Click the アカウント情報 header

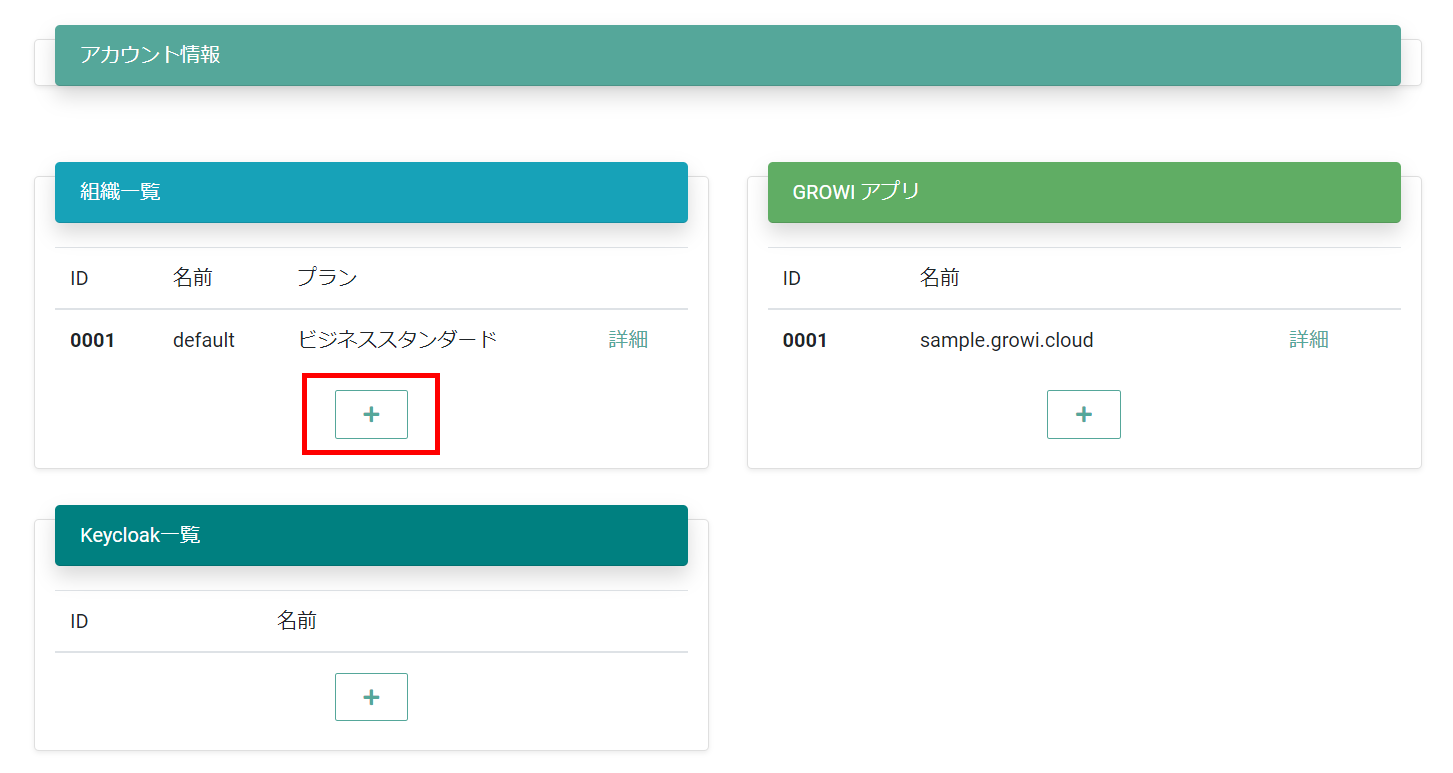pyautogui.click(x=727, y=55)
